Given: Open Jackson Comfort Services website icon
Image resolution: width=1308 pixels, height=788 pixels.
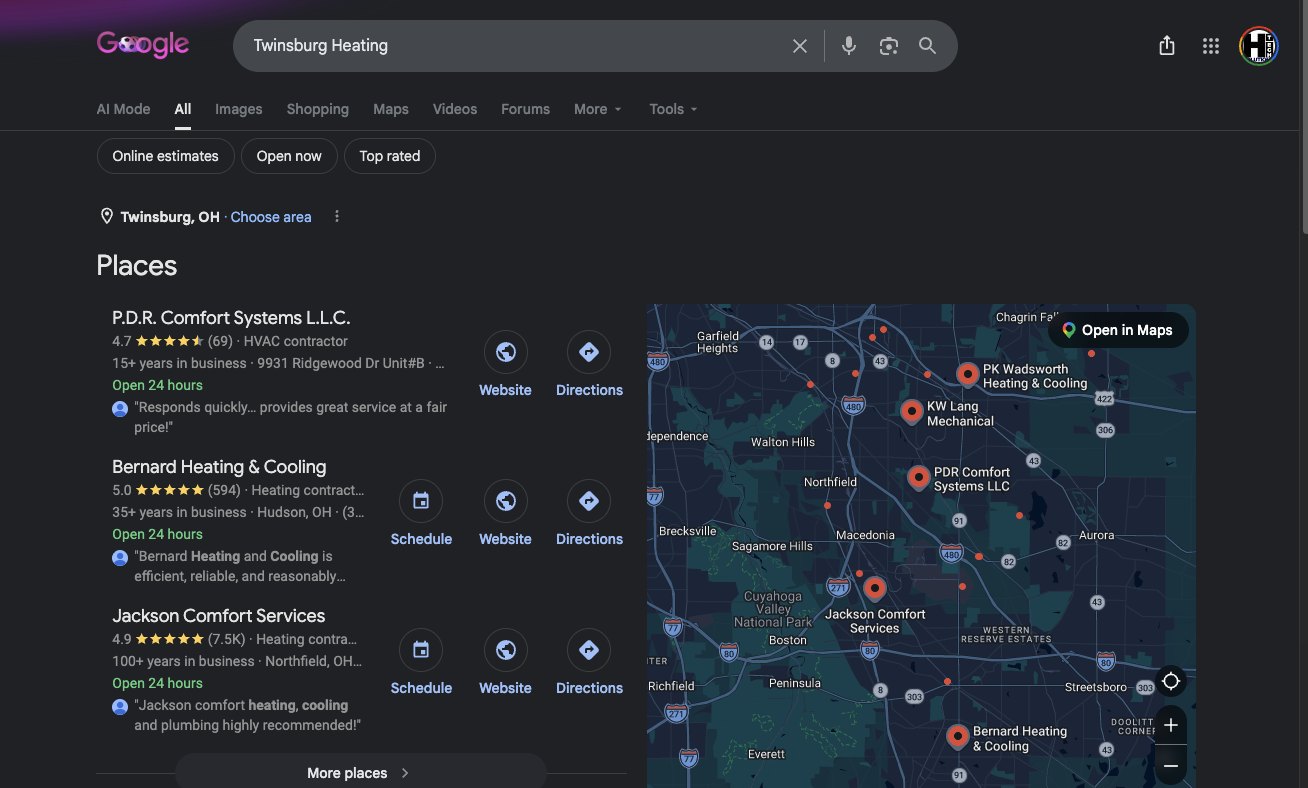Looking at the screenshot, I should pos(505,650).
